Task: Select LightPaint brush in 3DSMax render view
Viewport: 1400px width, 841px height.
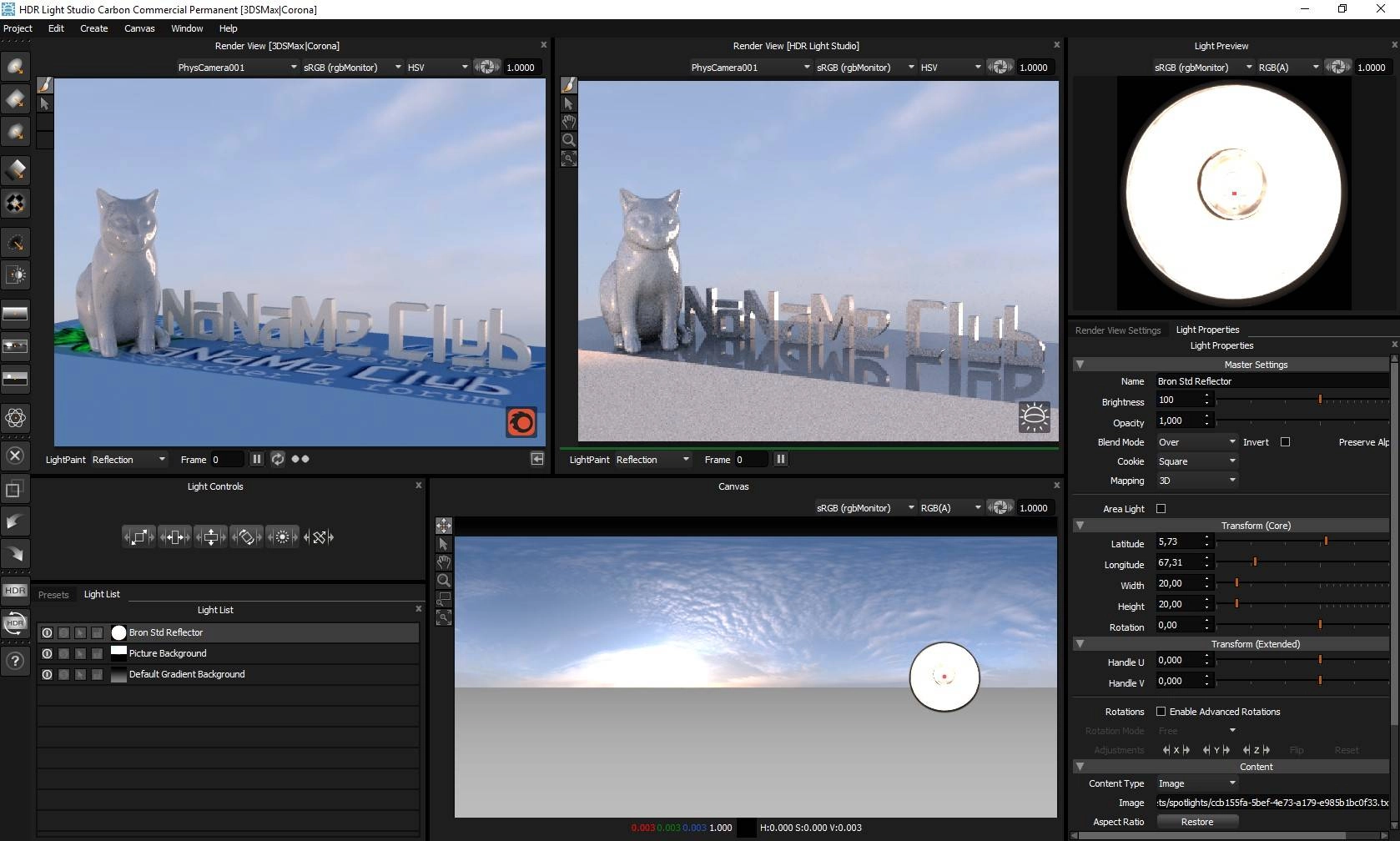Action: [45, 85]
